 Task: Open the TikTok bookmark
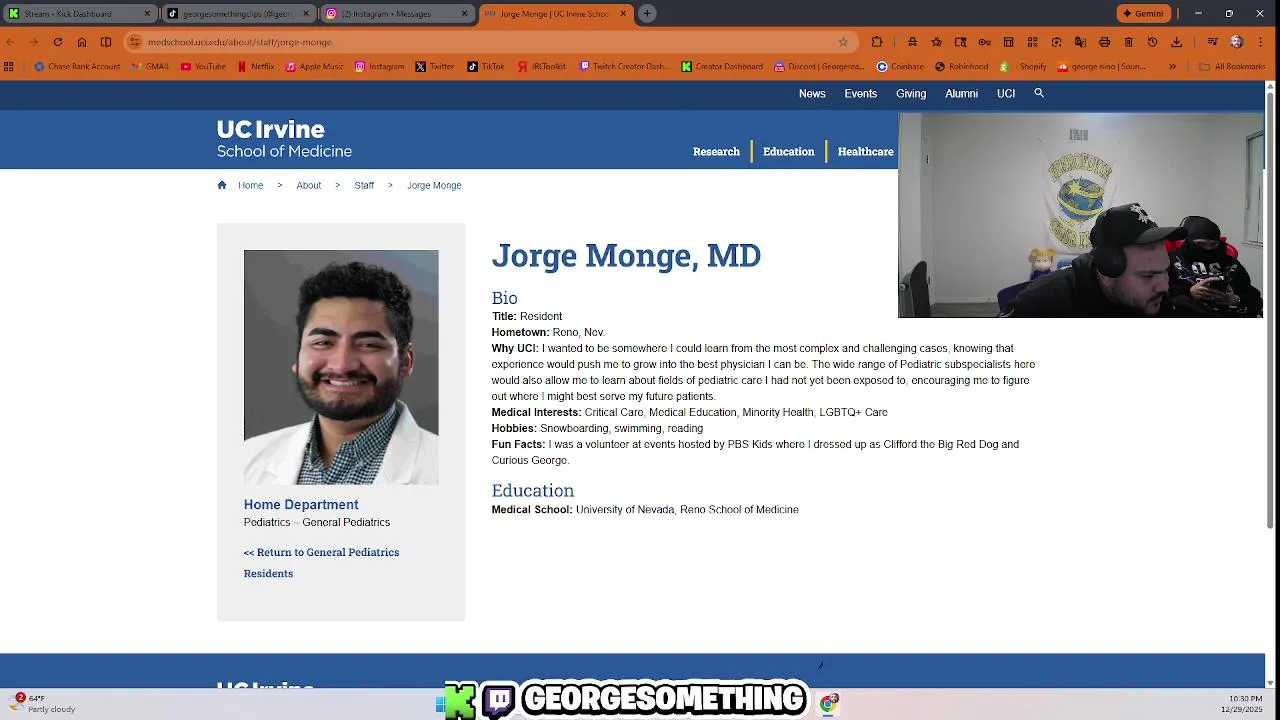[486, 67]
